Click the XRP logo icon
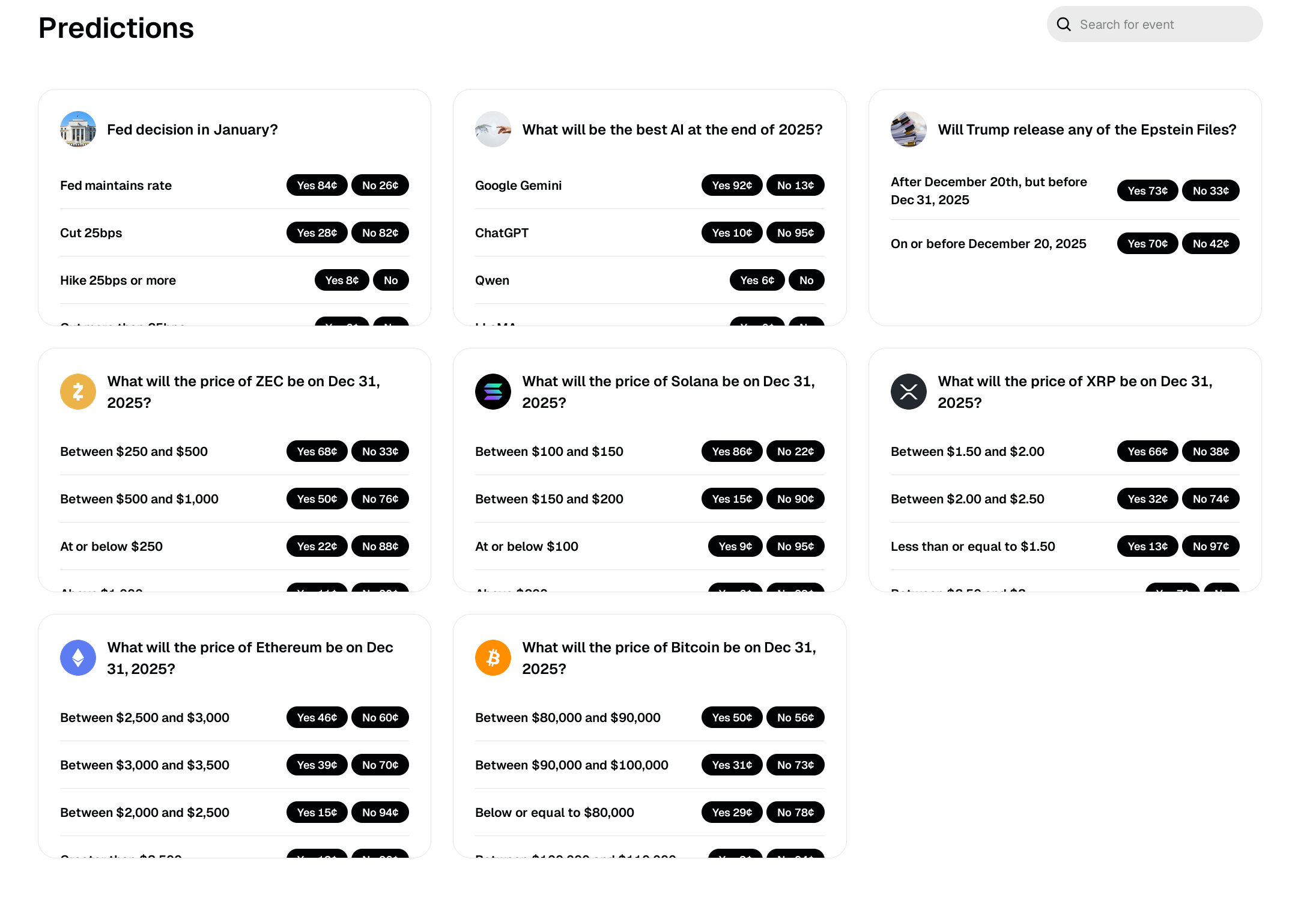The width and height of the screenshot is (1316, 898). click(908, 392)
